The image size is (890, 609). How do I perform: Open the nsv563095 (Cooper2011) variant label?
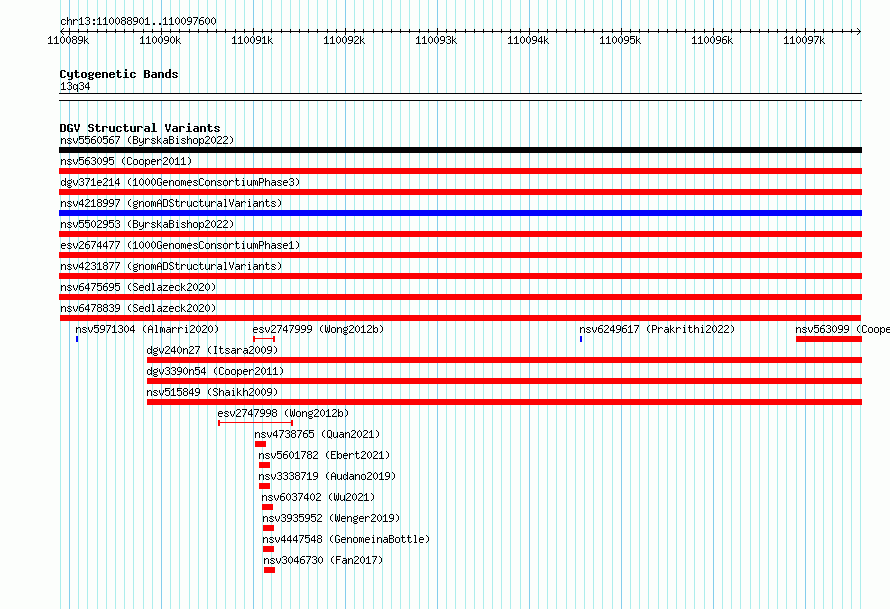(x=126, y=161)
